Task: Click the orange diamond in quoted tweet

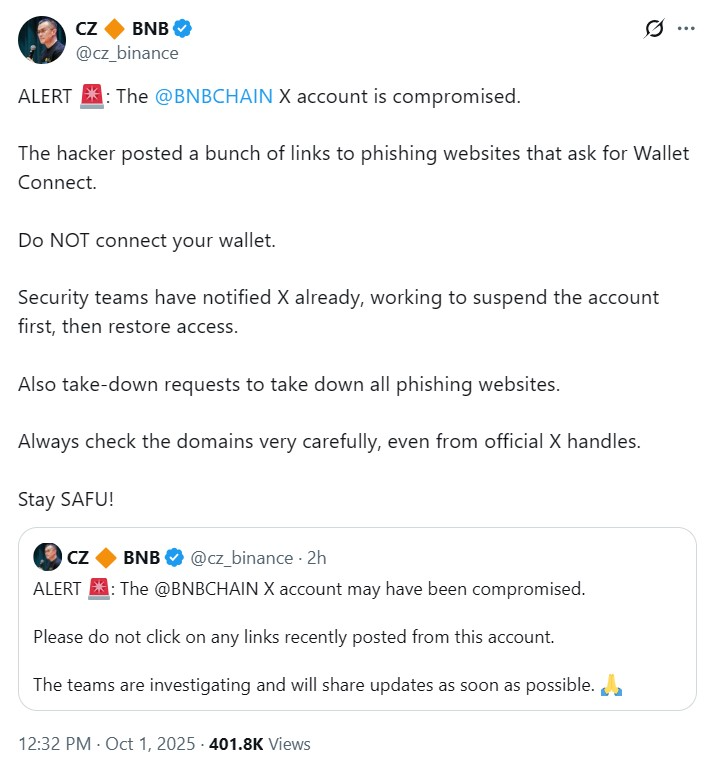Action: [106, 557]
